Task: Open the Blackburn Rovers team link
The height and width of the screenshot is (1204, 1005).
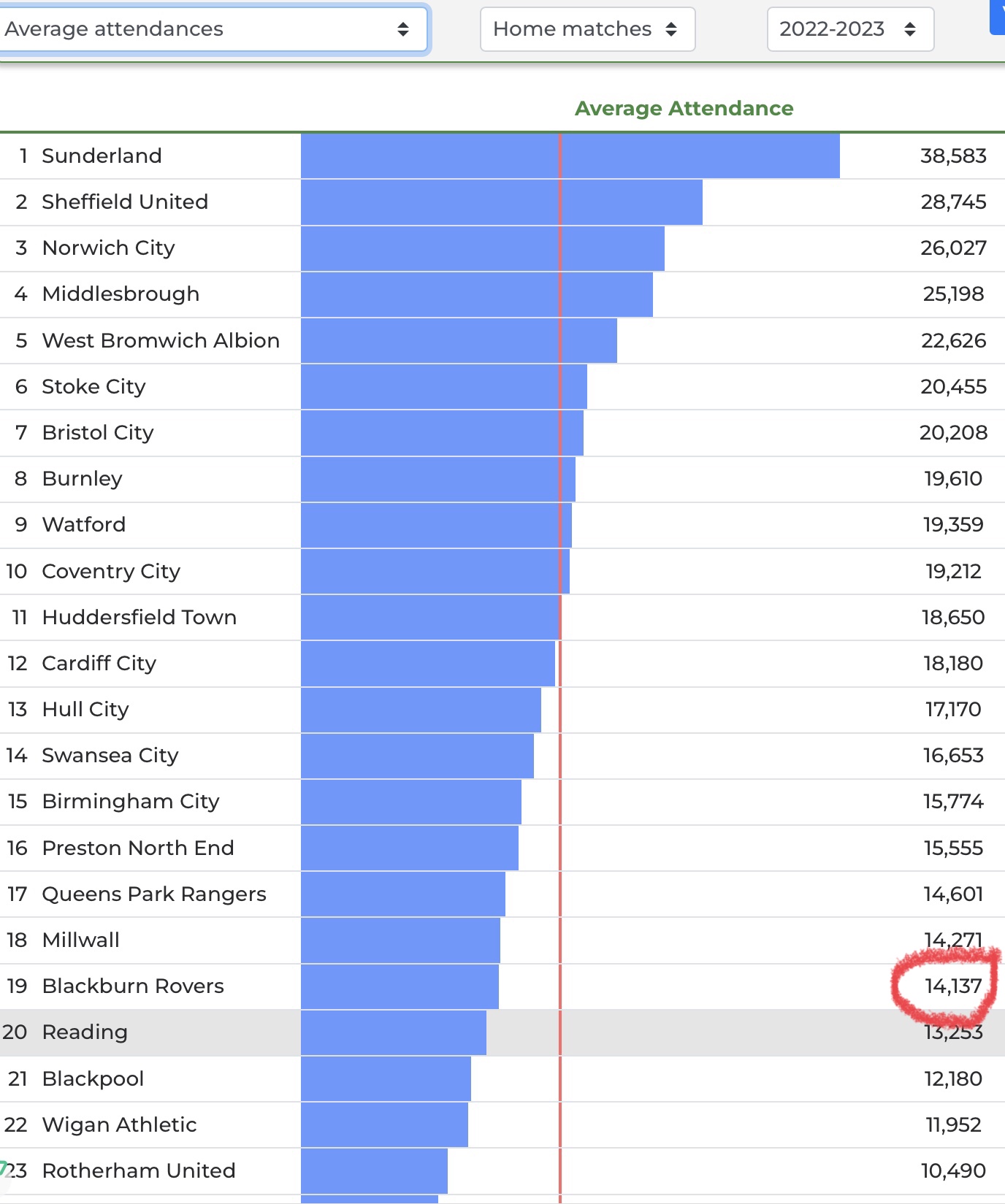Action: 133,986
